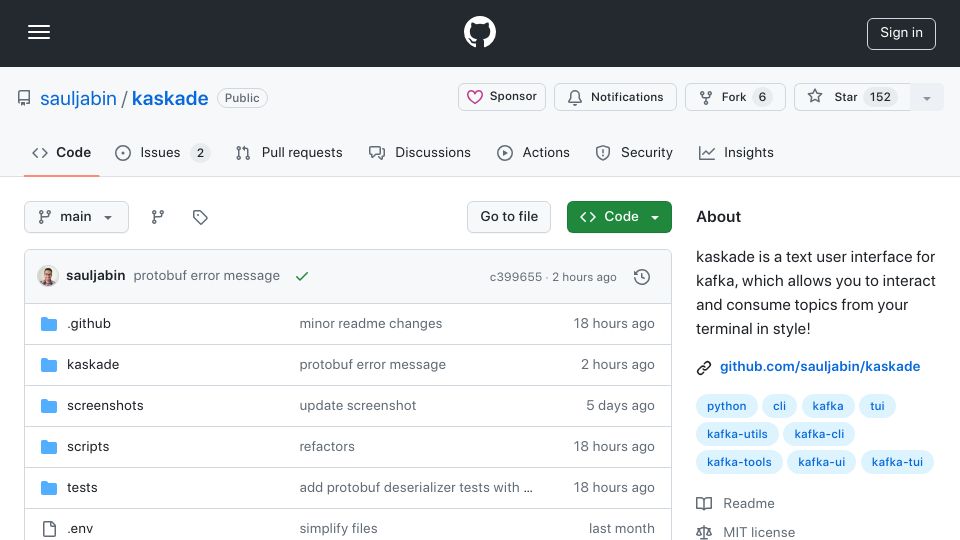Open commit 'update screenshot'

358,405
